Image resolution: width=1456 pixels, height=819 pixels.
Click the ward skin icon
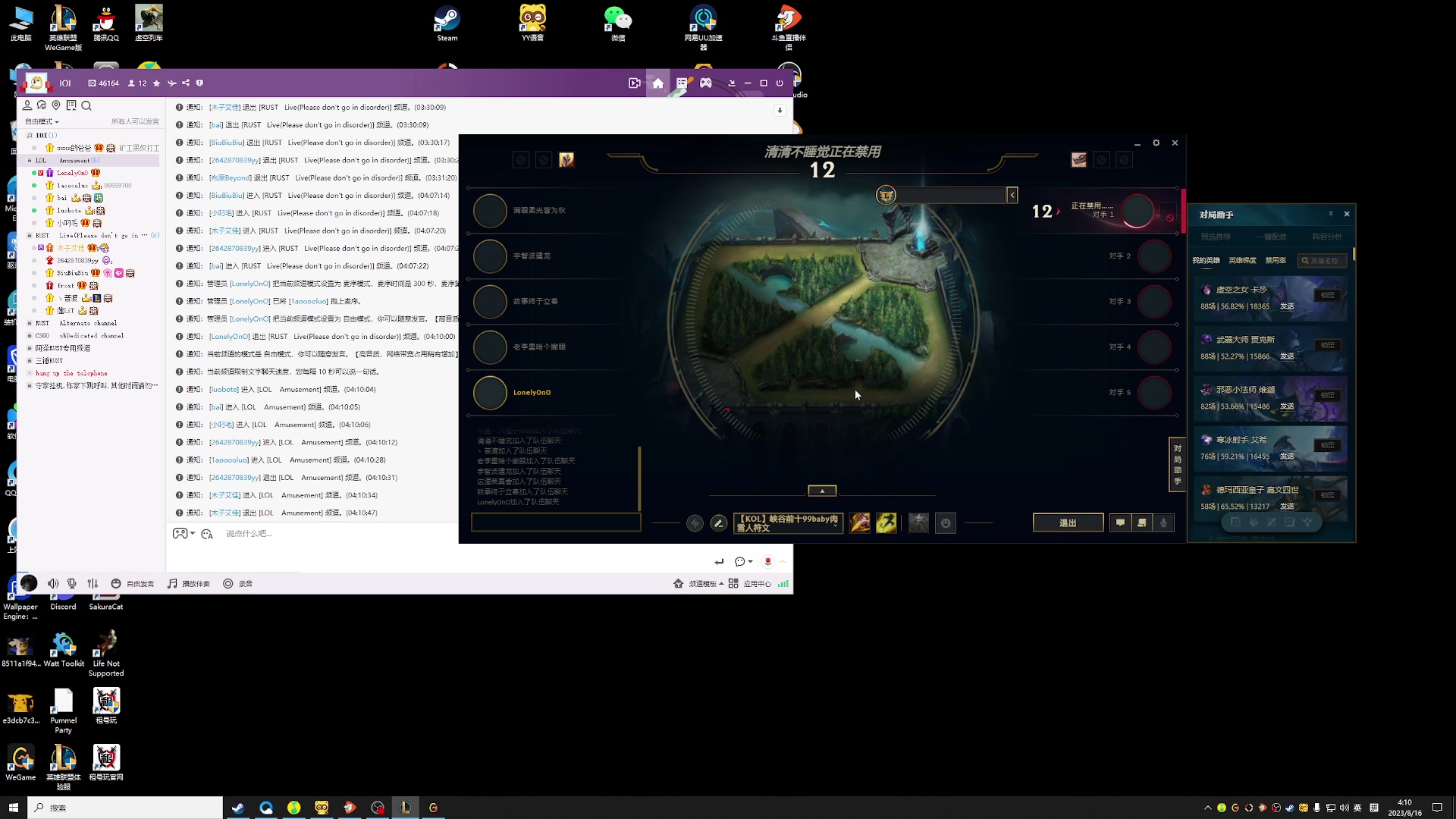918,522
